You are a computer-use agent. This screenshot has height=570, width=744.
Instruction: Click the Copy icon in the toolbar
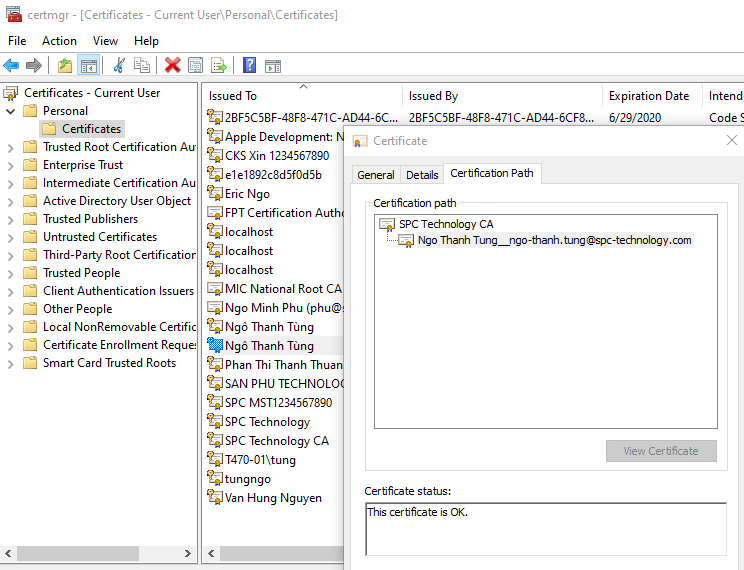(x=142, y=66)
